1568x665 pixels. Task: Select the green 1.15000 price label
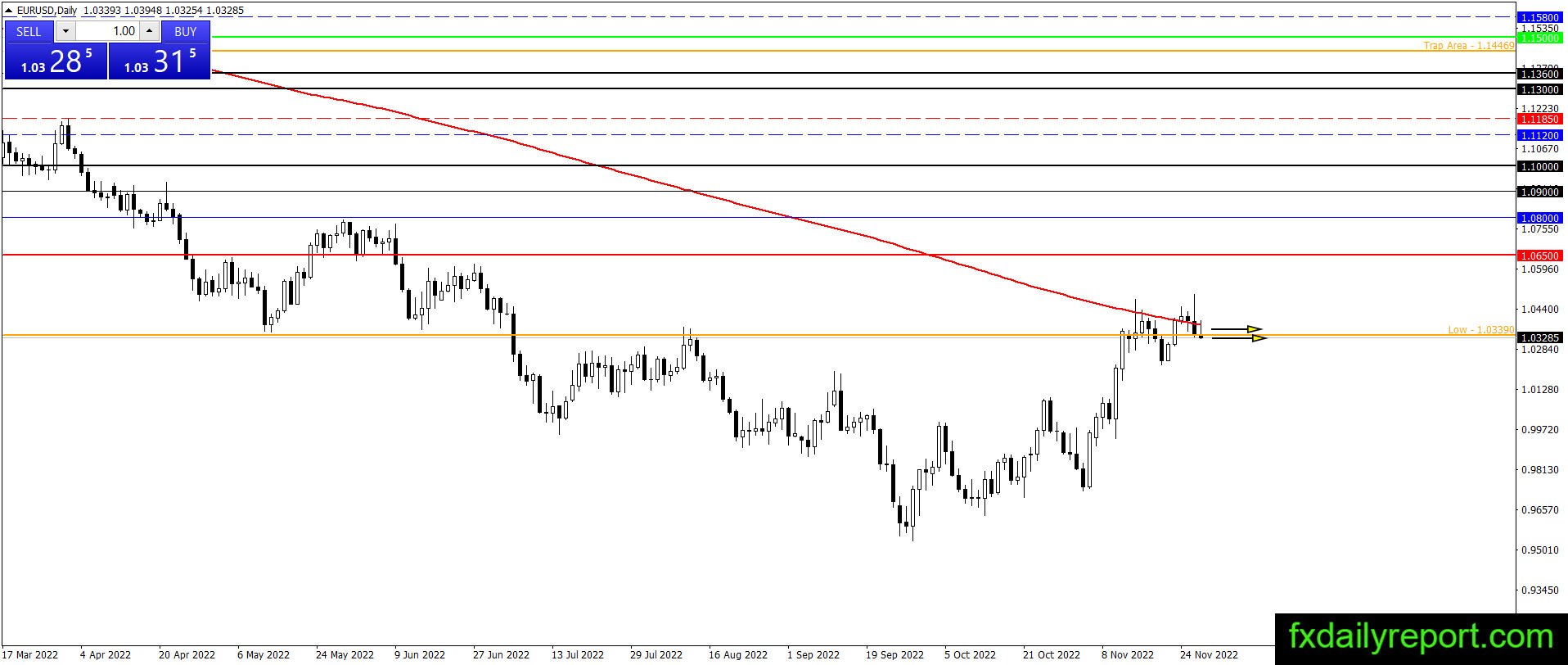(1539, 38)
